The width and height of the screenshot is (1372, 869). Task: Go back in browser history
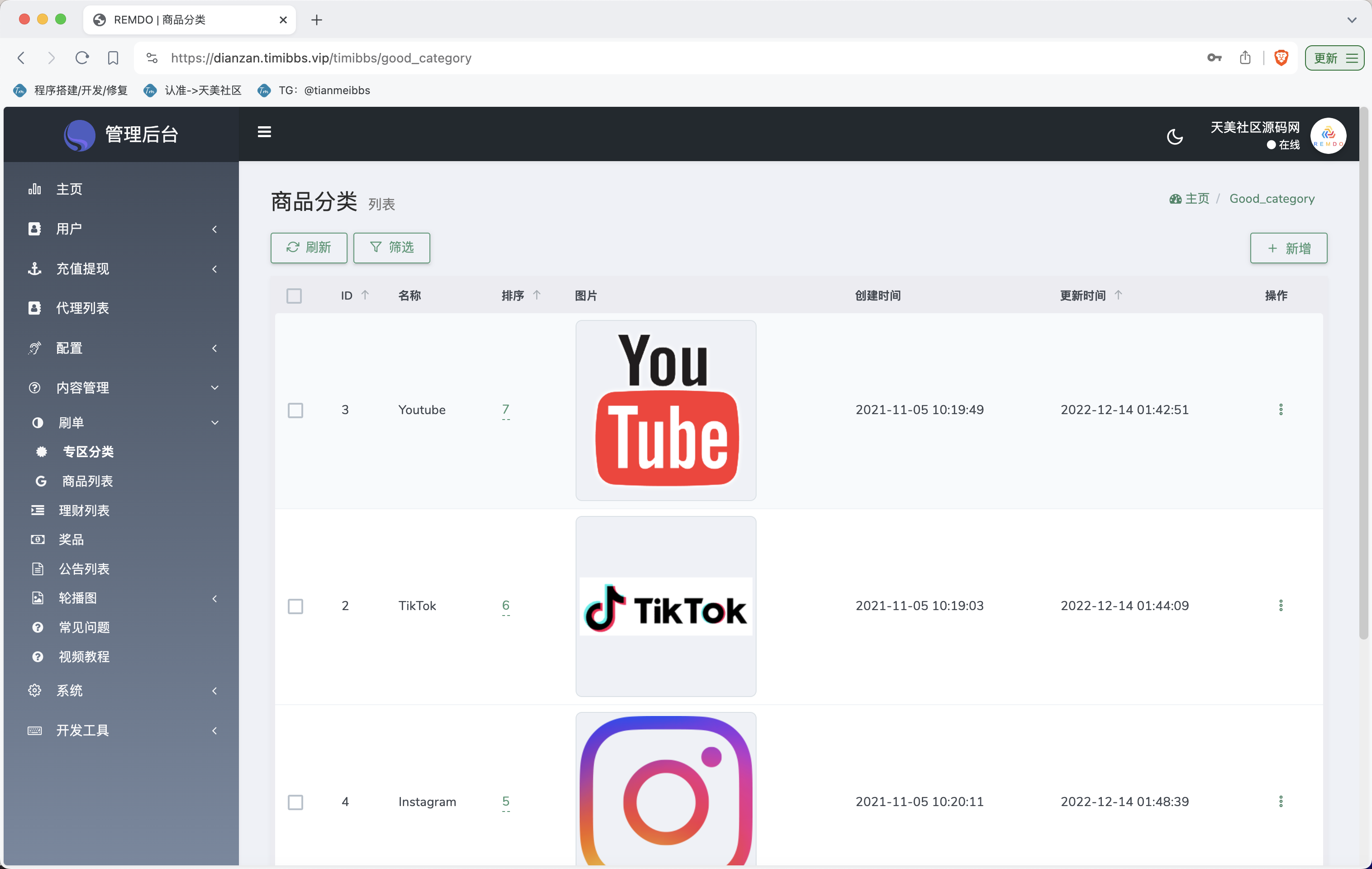(22, 58)
